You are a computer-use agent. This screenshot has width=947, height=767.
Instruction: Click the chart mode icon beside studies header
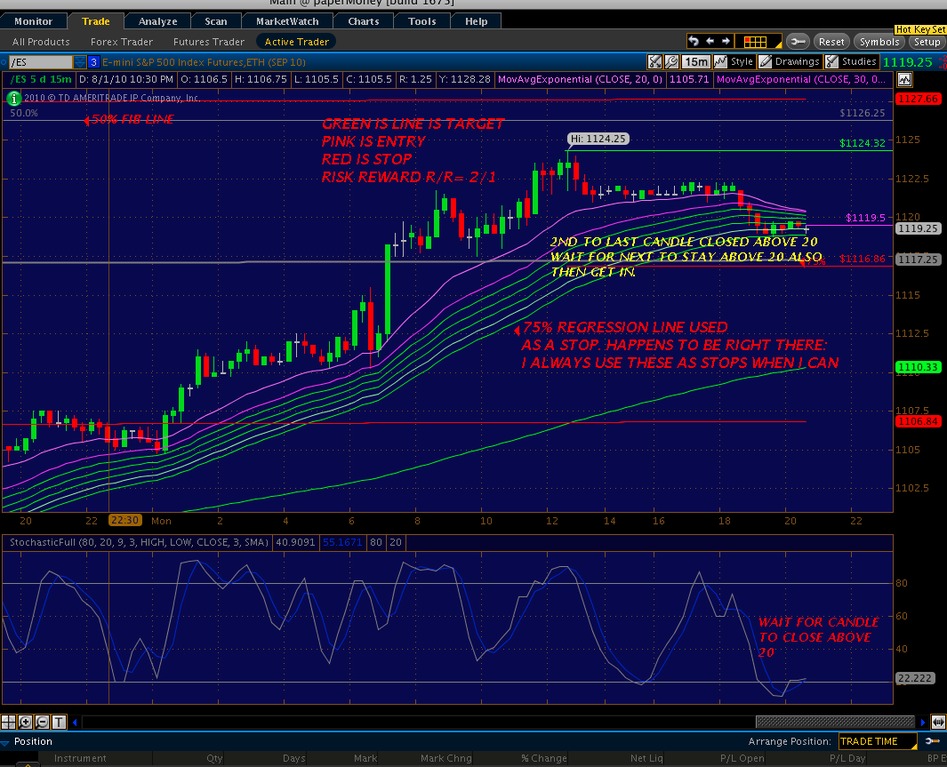coord(904,80)
